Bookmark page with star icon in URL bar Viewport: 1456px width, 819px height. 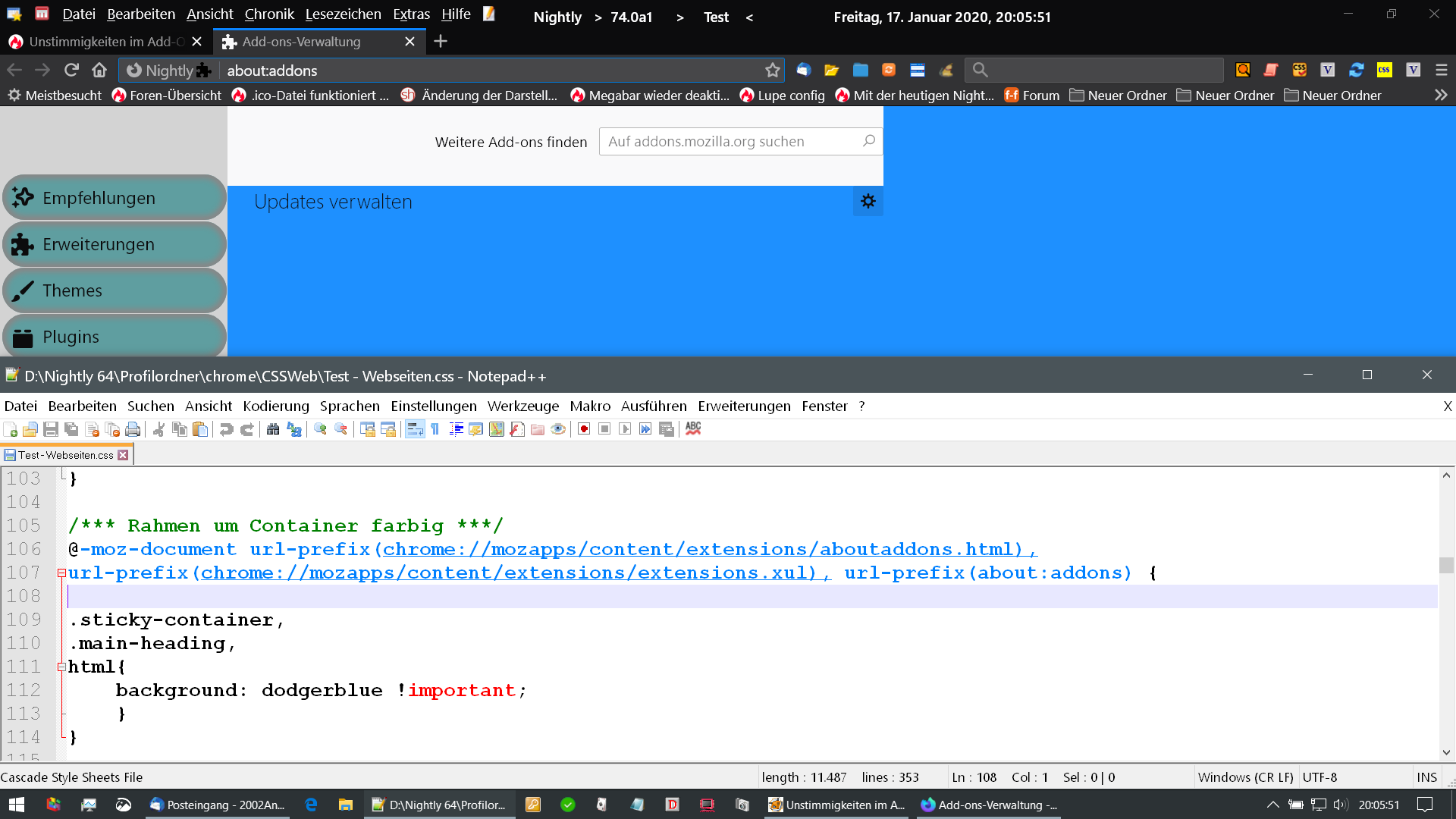pos(773,71)
